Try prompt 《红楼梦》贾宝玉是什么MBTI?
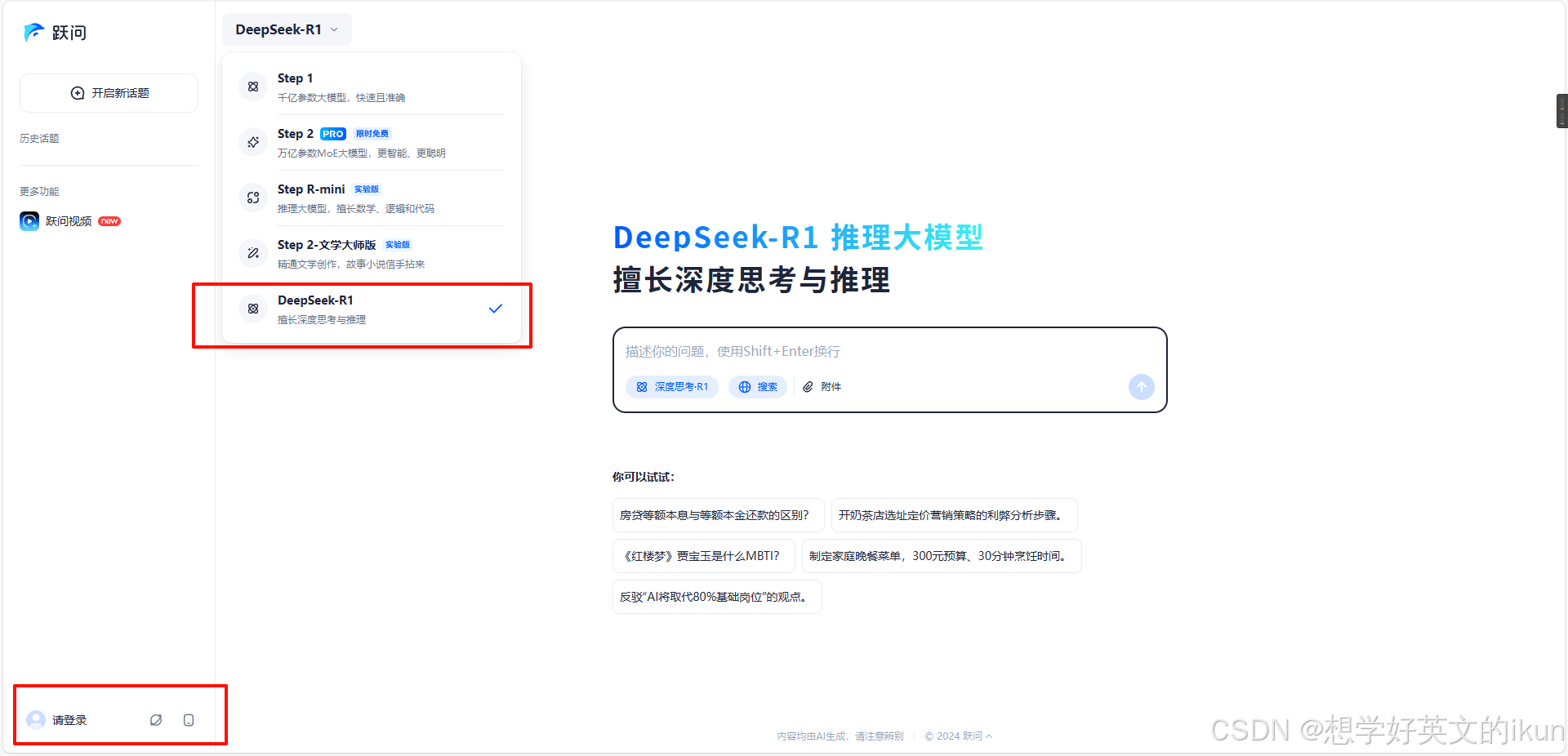This screenshot has width=1568, height=756. pos(703,556)
